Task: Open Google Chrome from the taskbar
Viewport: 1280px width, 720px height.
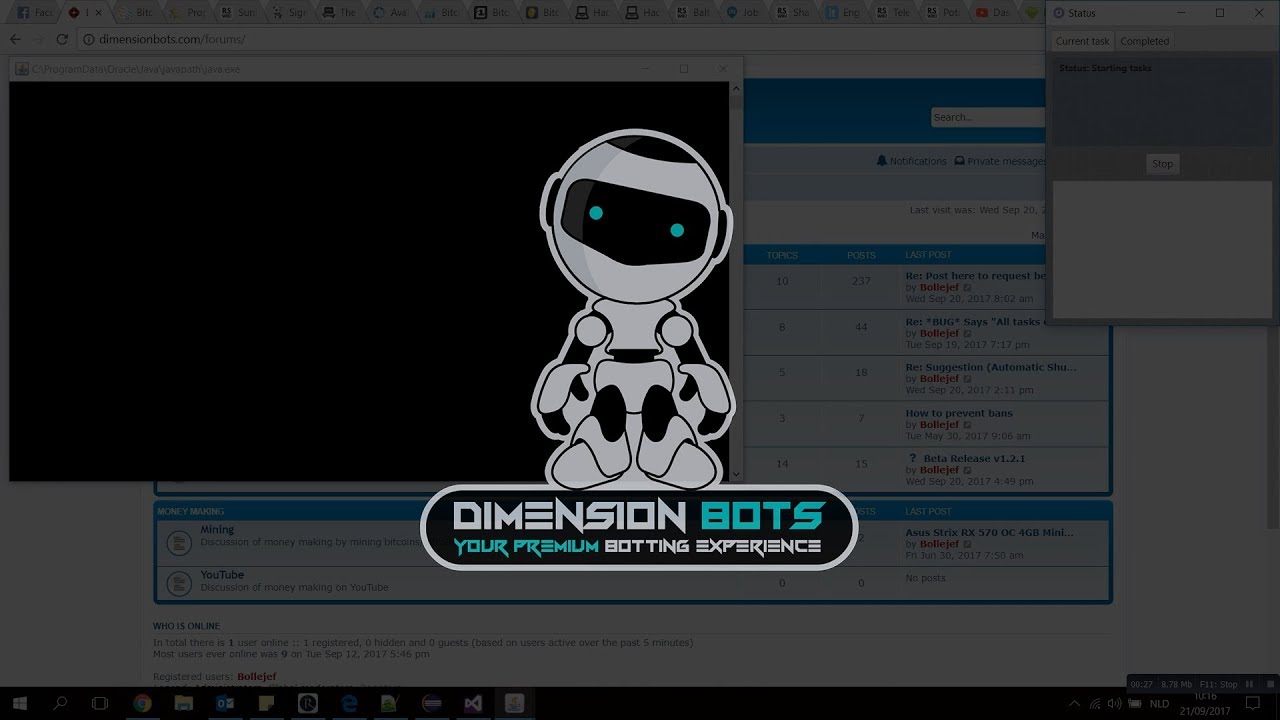Action: pyautogui.click(x=142, y=704)
